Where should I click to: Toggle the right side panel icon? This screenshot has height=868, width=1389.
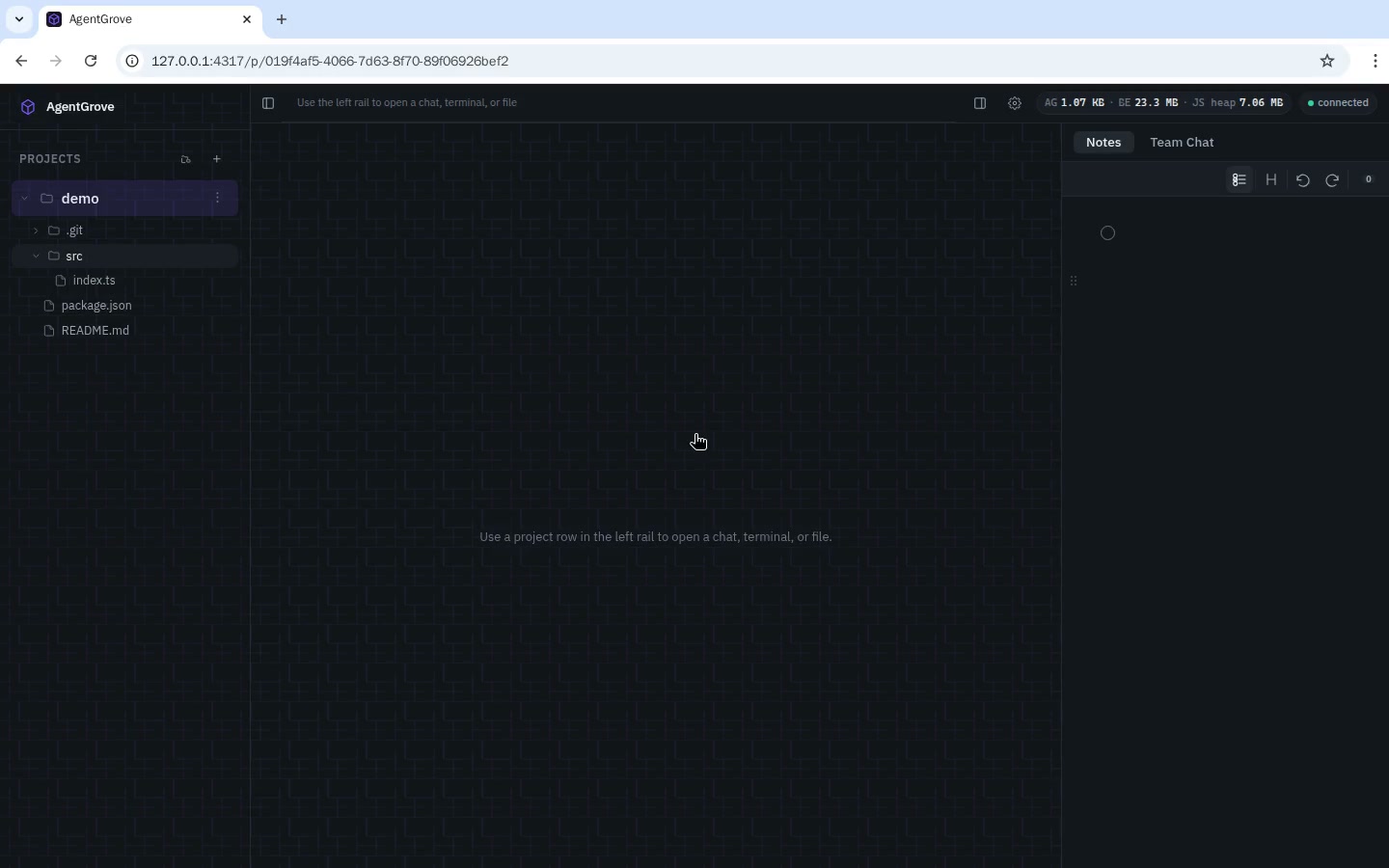click(981, 103)
